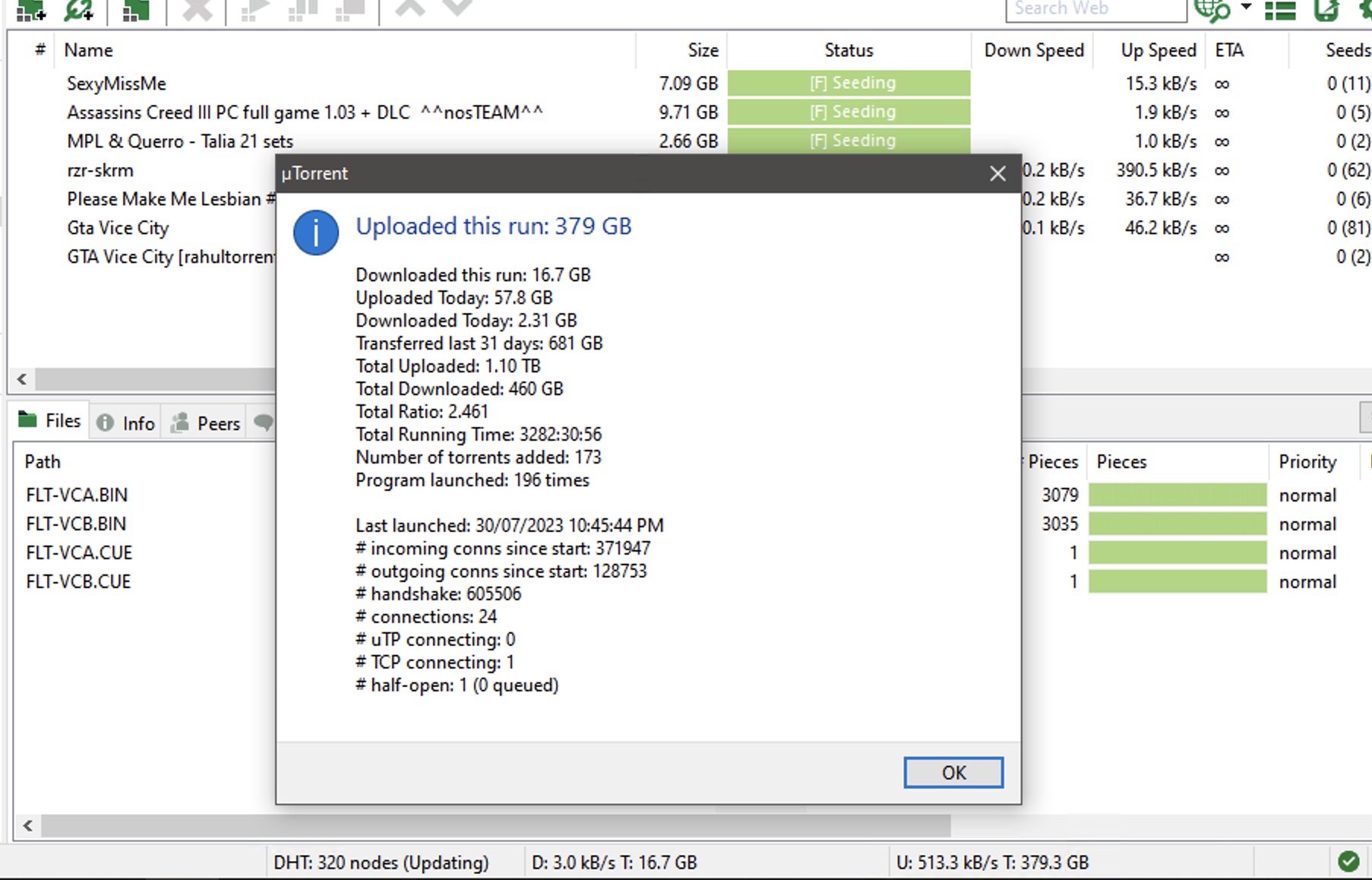Select file FLT-VCB.BIN
Image resolution: width=1372 pixels, height=880 pixels.
(76, 524)
